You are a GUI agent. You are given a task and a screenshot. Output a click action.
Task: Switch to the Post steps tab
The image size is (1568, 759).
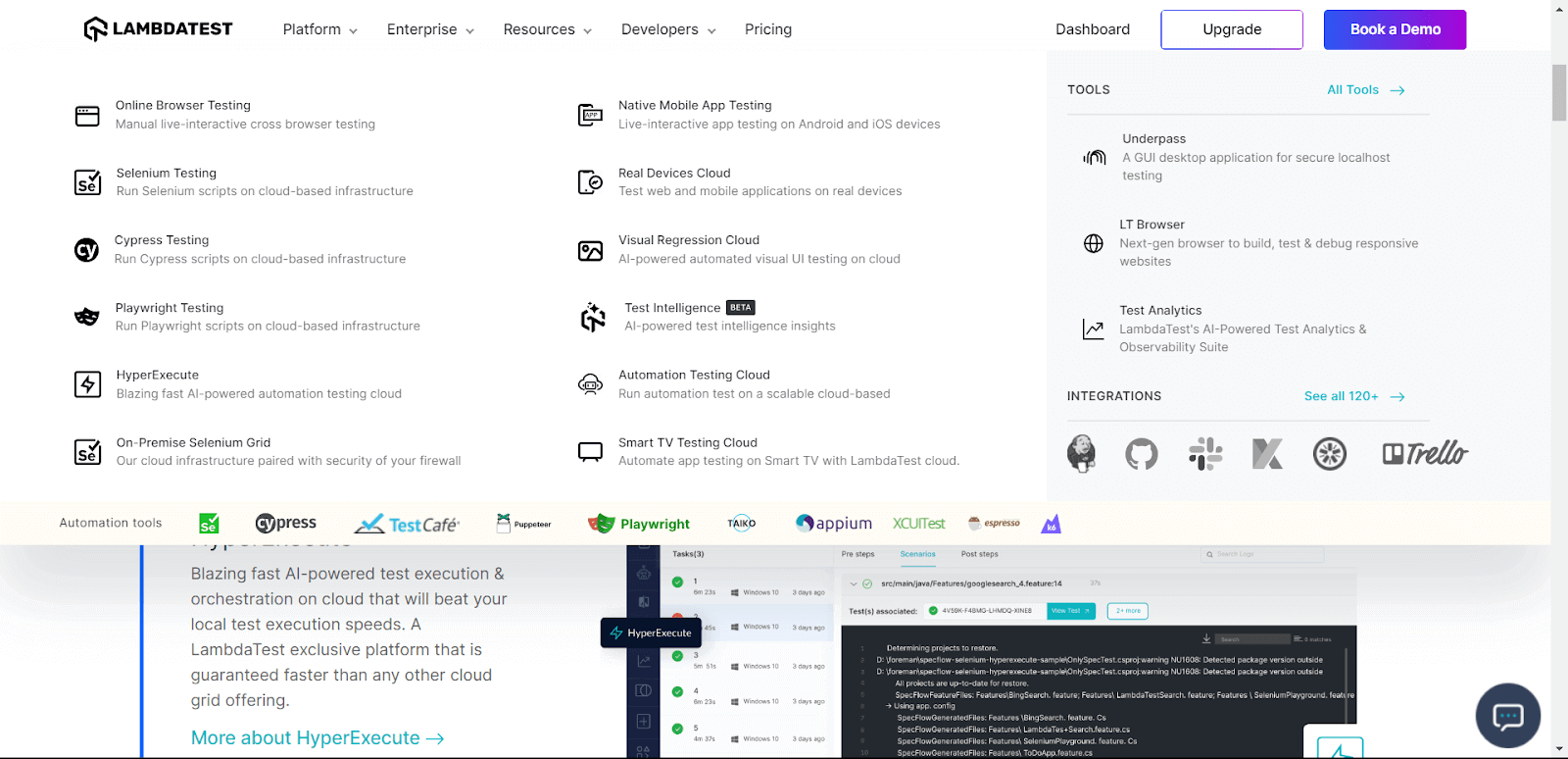click(x=980, y=554)
